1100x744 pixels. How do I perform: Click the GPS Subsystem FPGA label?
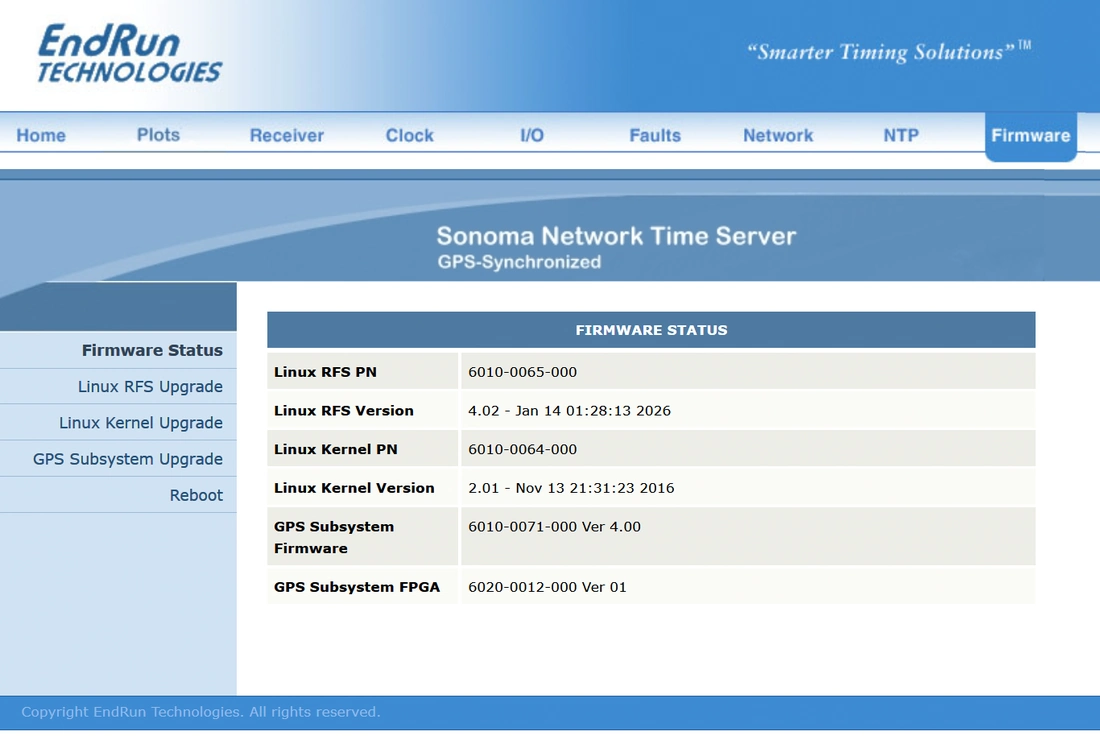(x=357, y=587)
